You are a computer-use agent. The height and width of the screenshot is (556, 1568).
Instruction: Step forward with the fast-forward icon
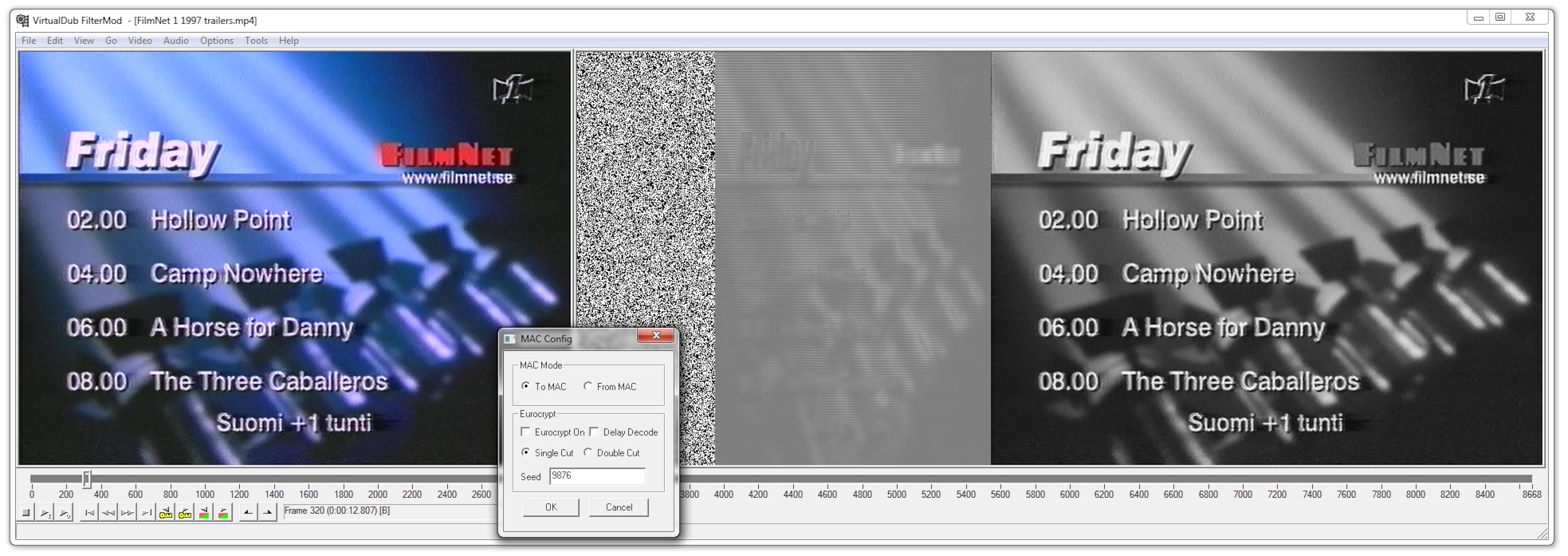coord(128,512)
